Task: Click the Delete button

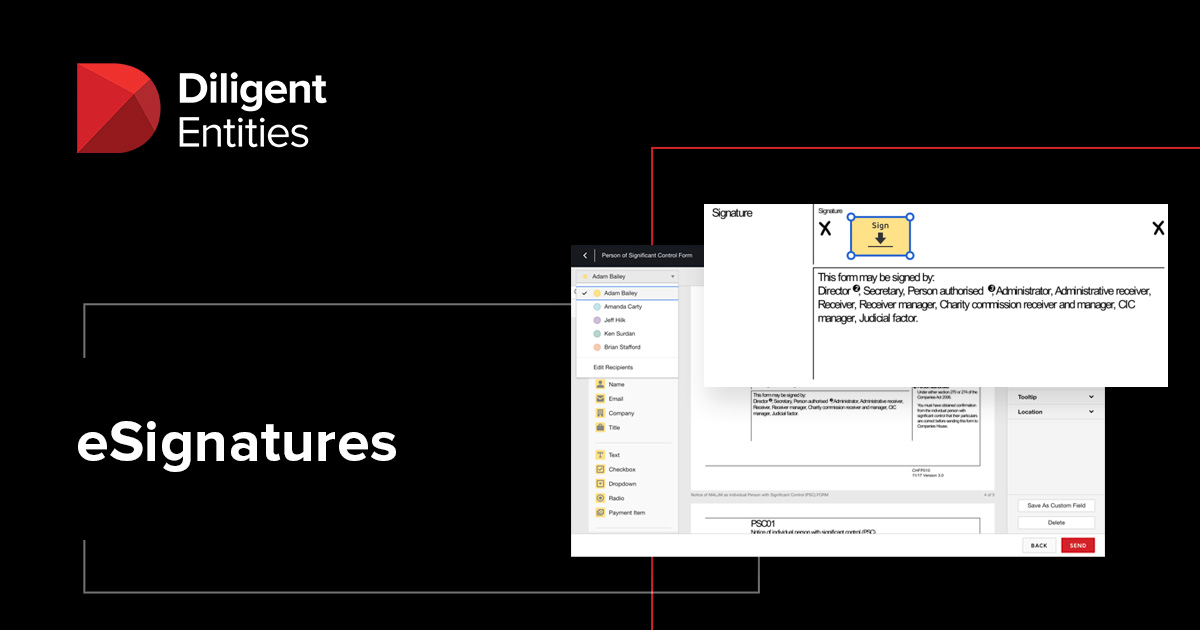Action: point(1056,522)
